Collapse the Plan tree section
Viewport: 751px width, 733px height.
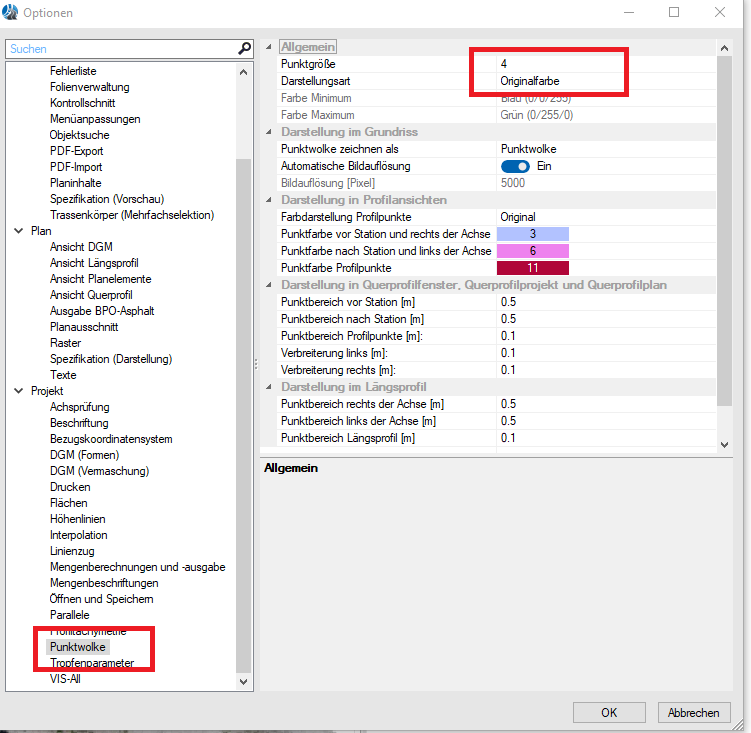point(19,231)
